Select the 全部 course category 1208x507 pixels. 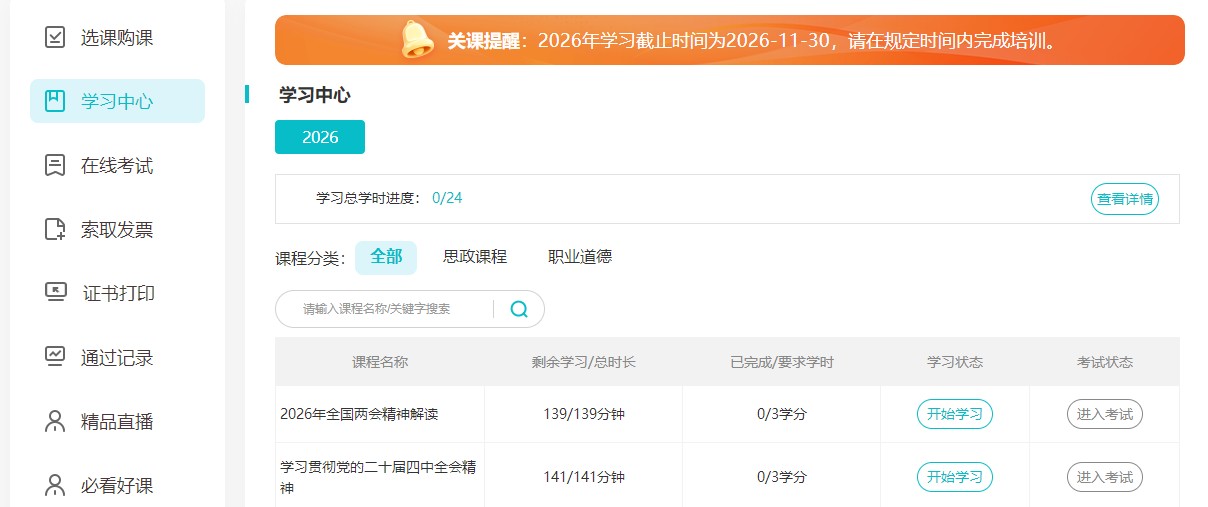tap(386, 257)
